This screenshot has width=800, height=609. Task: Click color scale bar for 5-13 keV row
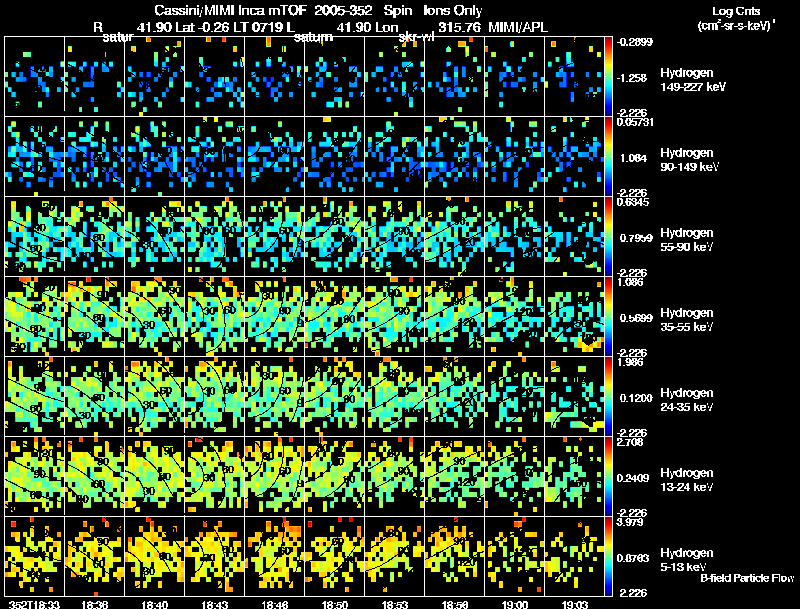(x=608, y=557)
